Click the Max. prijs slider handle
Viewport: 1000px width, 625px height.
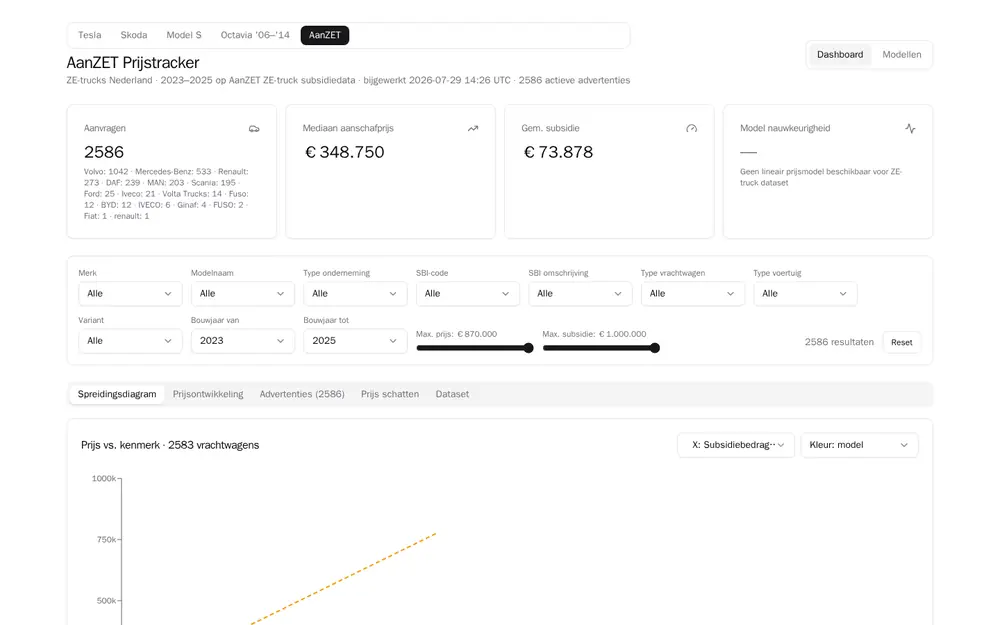528,348
